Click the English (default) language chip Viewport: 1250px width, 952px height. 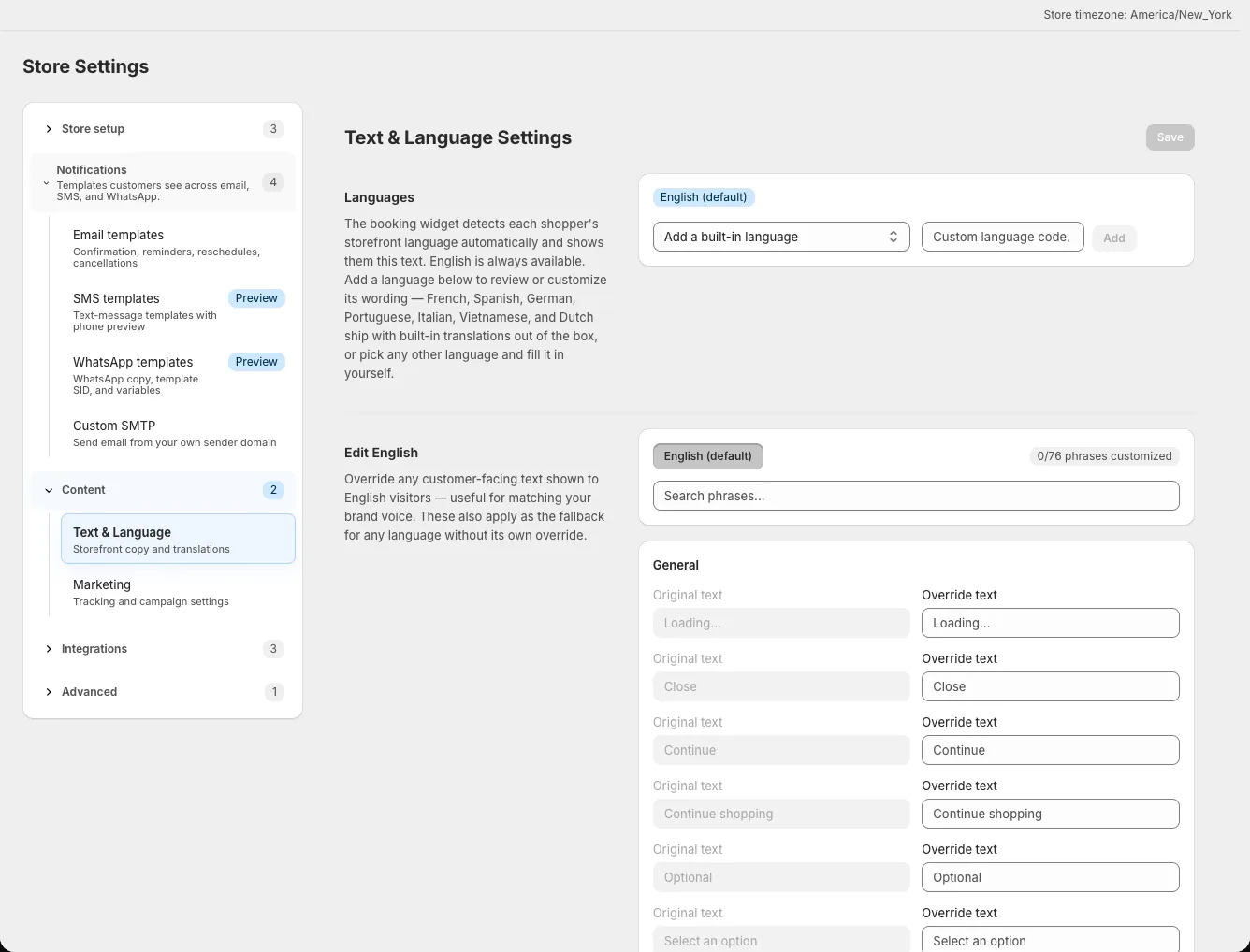pyautogui.click(x=704, y=197)
